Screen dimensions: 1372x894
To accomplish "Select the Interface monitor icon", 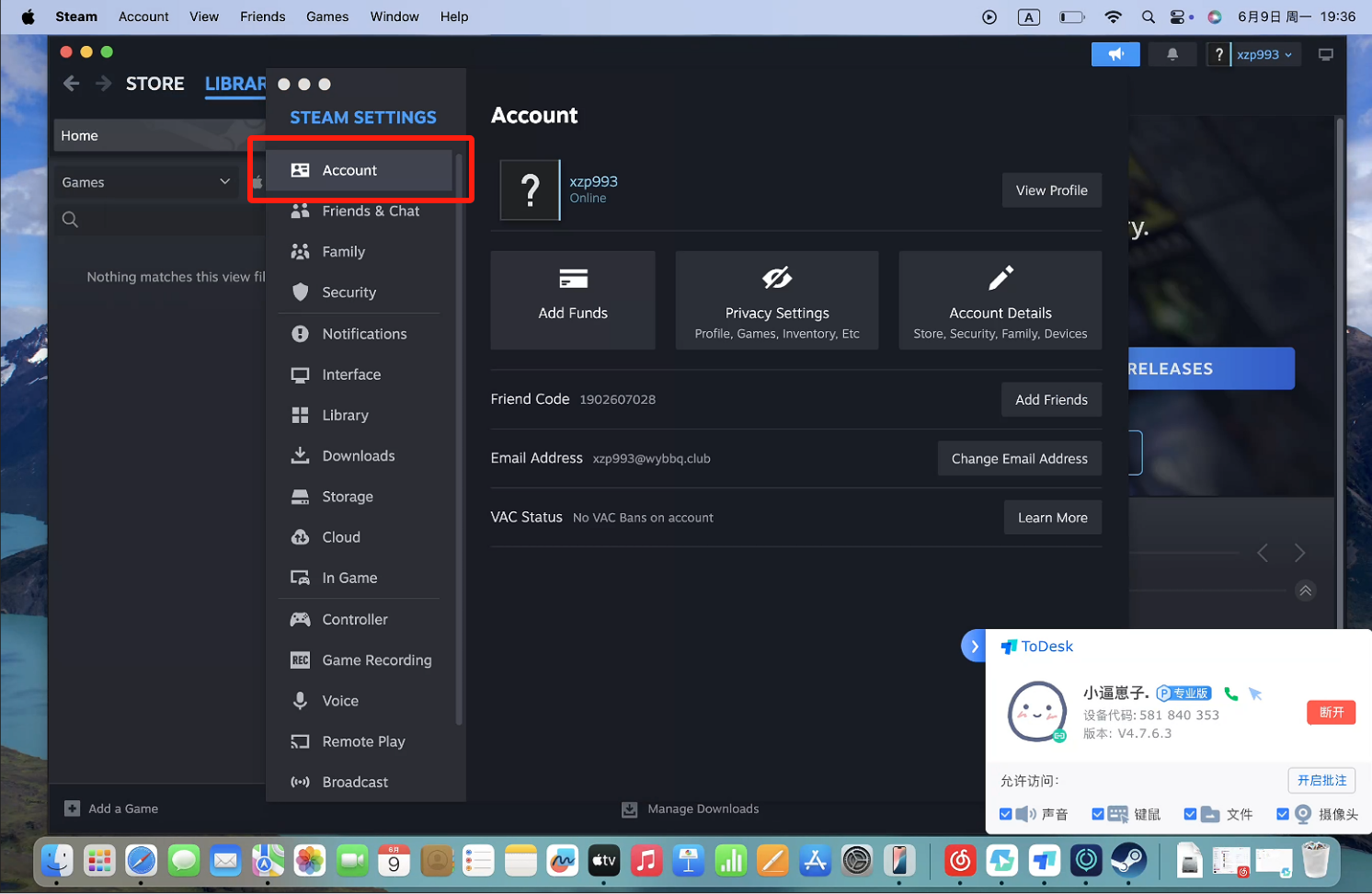I will click(300, 374).
